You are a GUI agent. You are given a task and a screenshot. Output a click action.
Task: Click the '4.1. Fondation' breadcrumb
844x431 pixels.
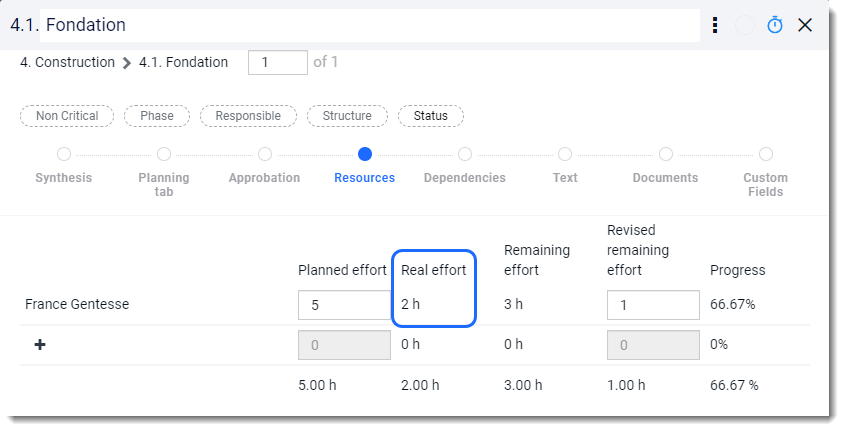(184, 62)
